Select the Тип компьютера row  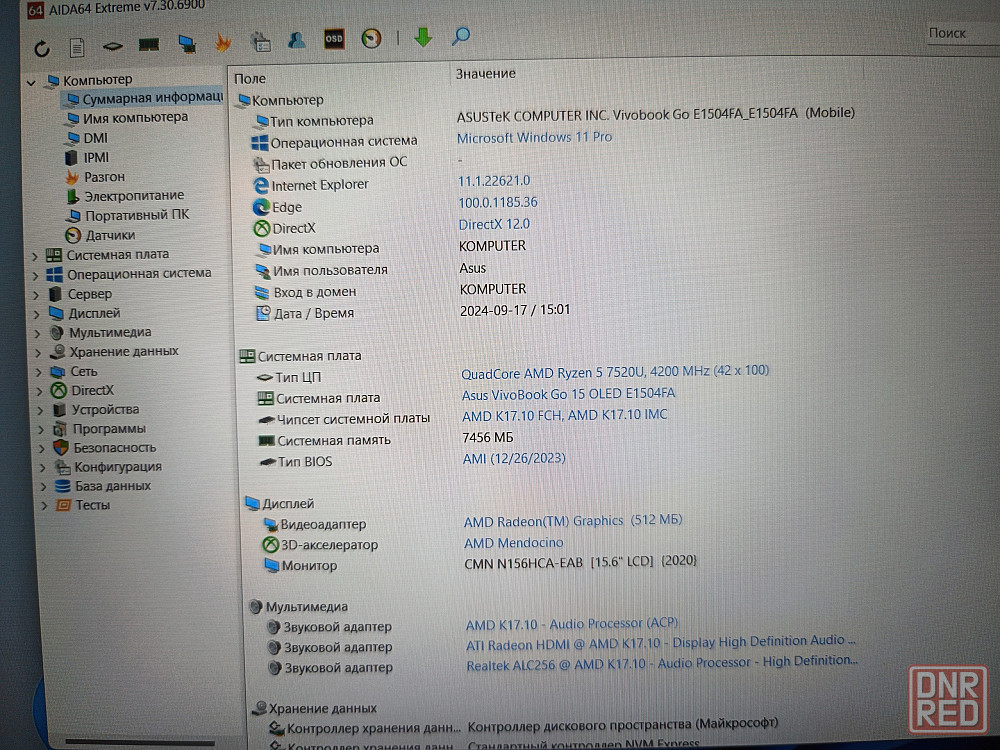[555, 117]
